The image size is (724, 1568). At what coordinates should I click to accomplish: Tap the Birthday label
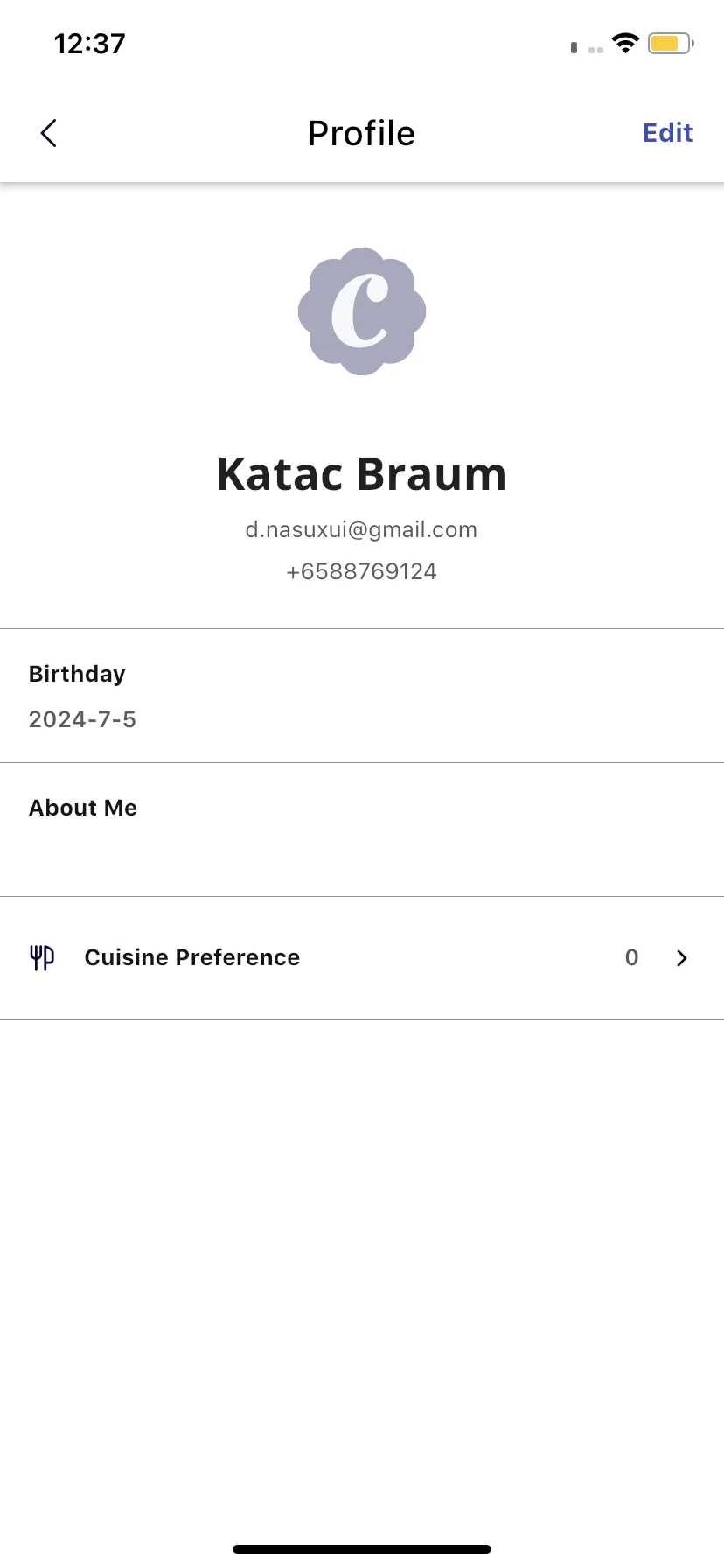coord(77,674)
